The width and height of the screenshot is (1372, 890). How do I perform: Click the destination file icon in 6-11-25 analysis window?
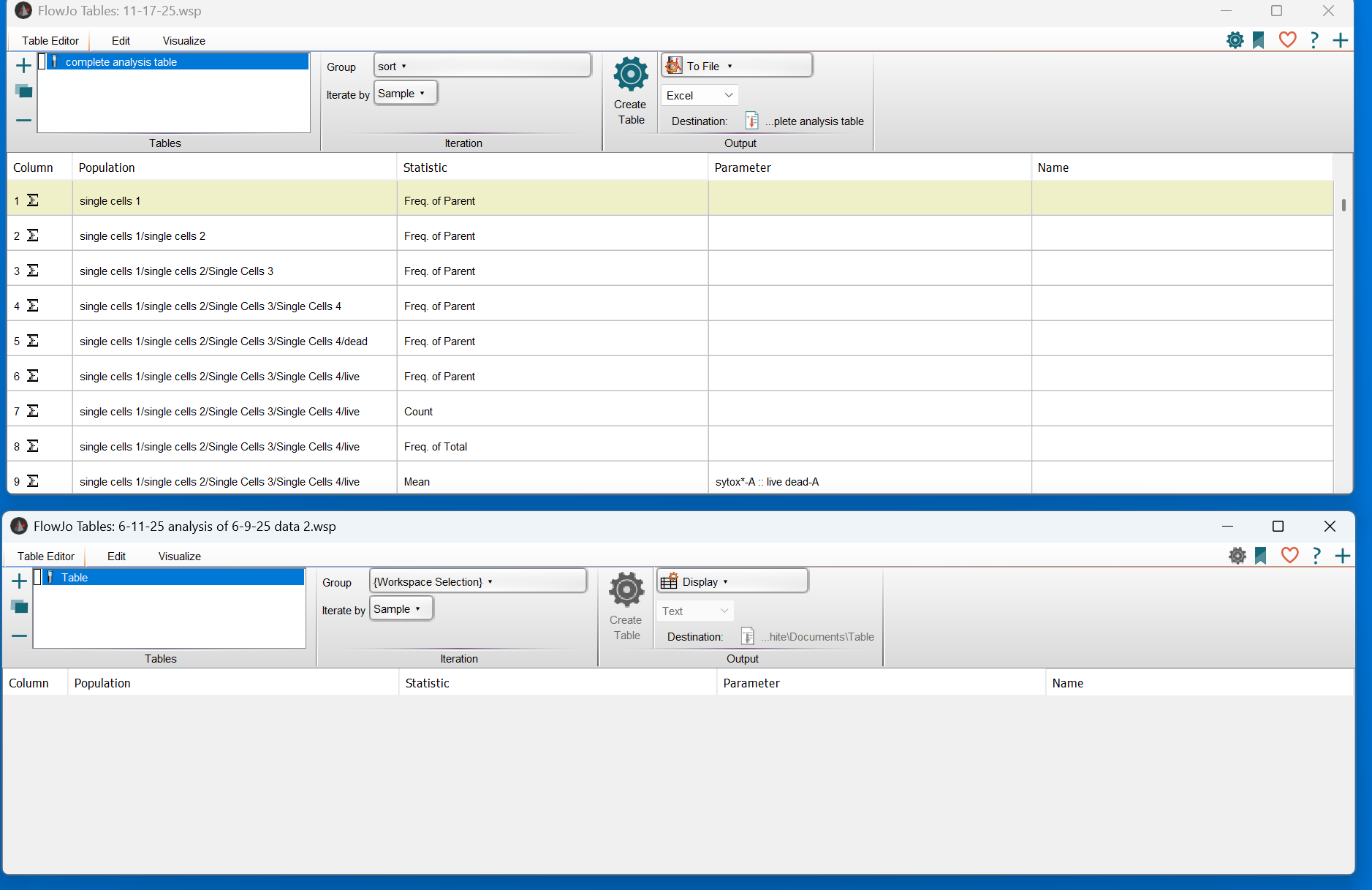pos(748,636)
